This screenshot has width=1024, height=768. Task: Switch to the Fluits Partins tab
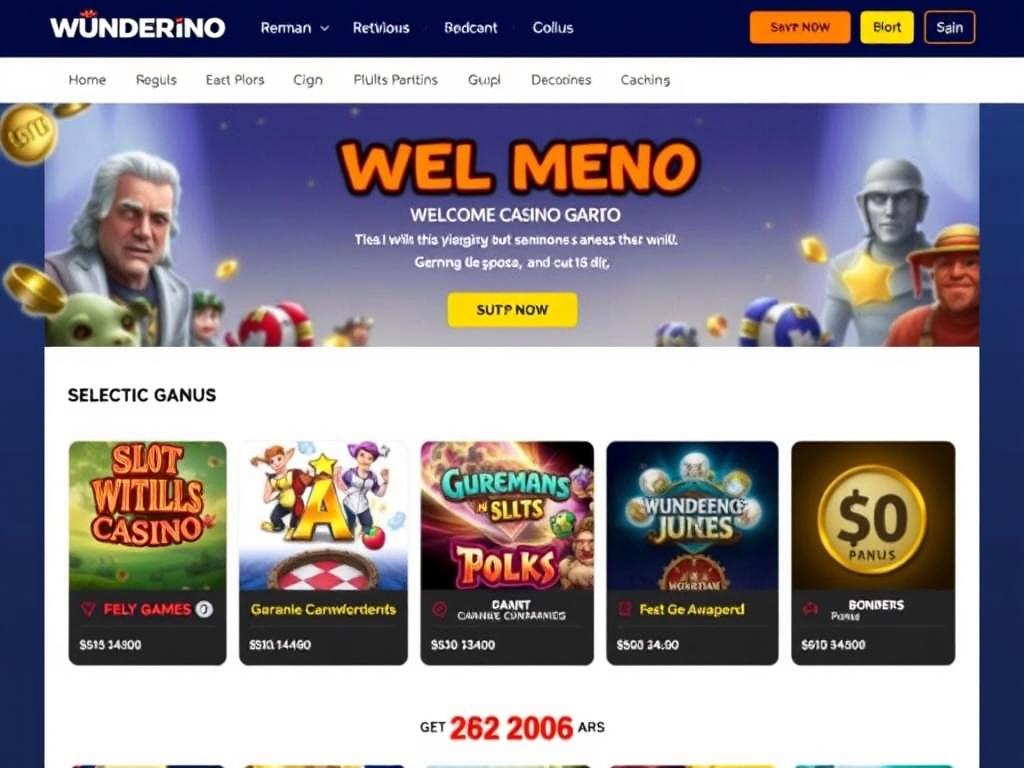click(395, 80)
